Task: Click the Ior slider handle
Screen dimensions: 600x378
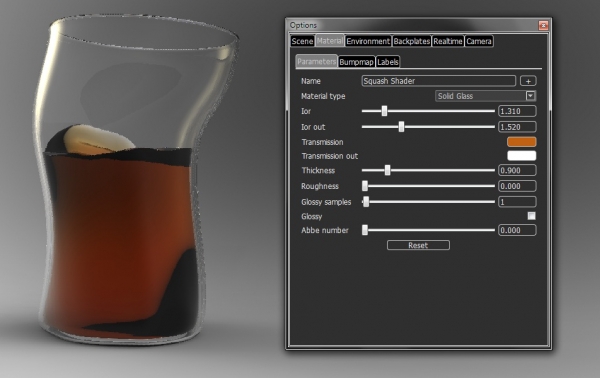Action: [384, 111]
